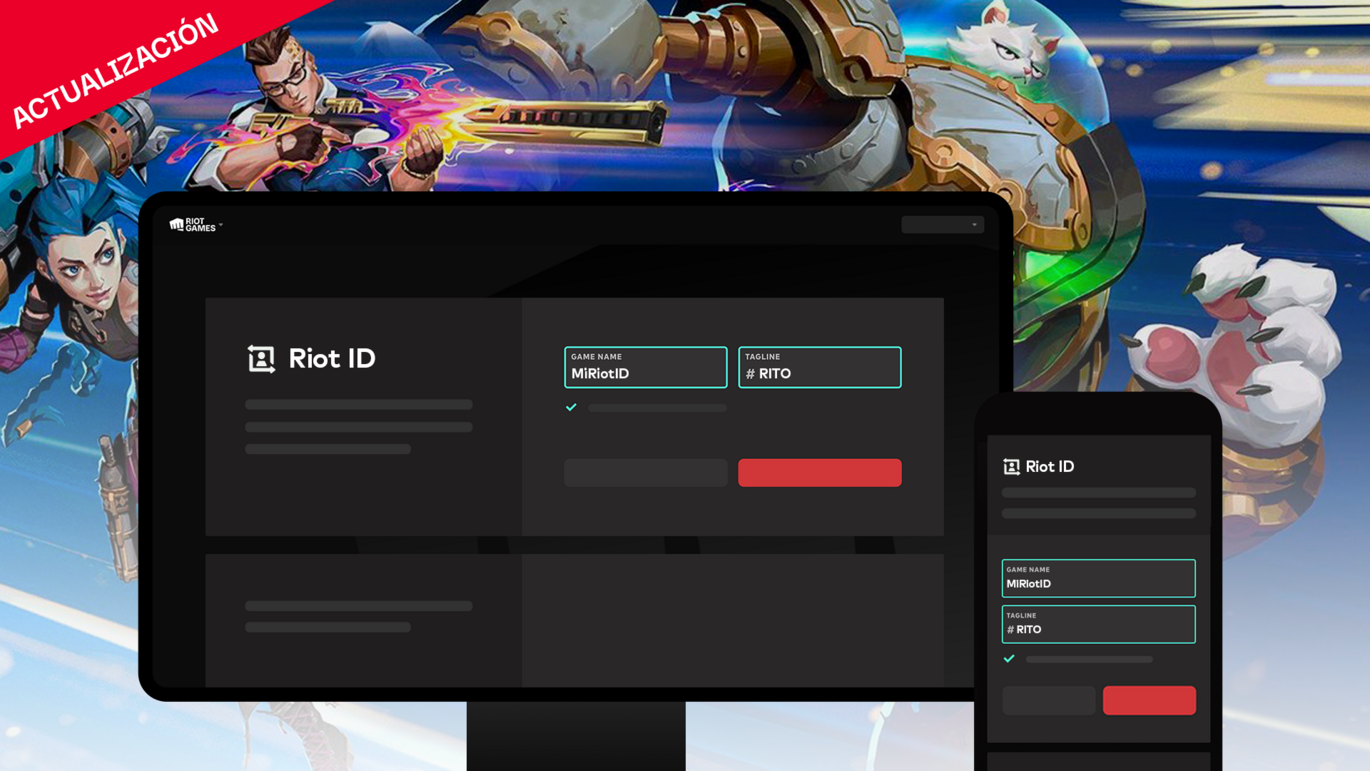Viewport: 1370px width, 771px height.
Task: Select the checkmark icon on the mobile screen
Action: coord(1010,659)
